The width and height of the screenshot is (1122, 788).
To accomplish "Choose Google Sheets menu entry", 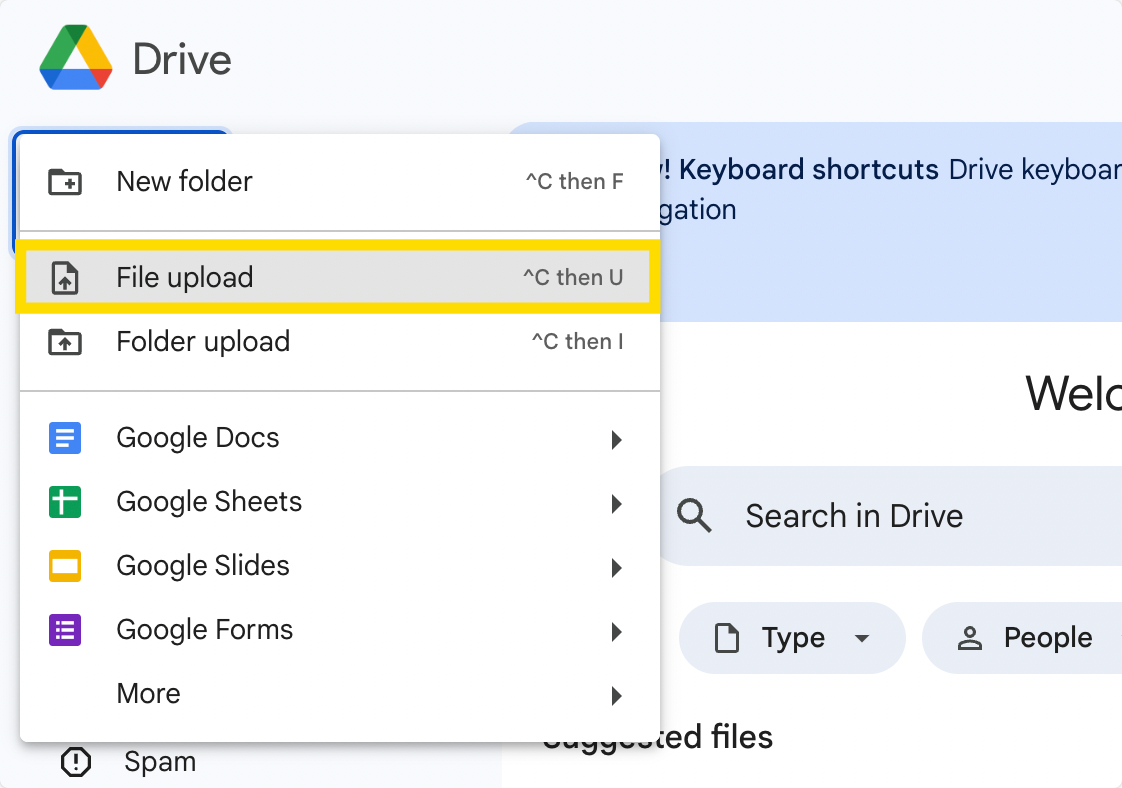I will coord(339,502).
